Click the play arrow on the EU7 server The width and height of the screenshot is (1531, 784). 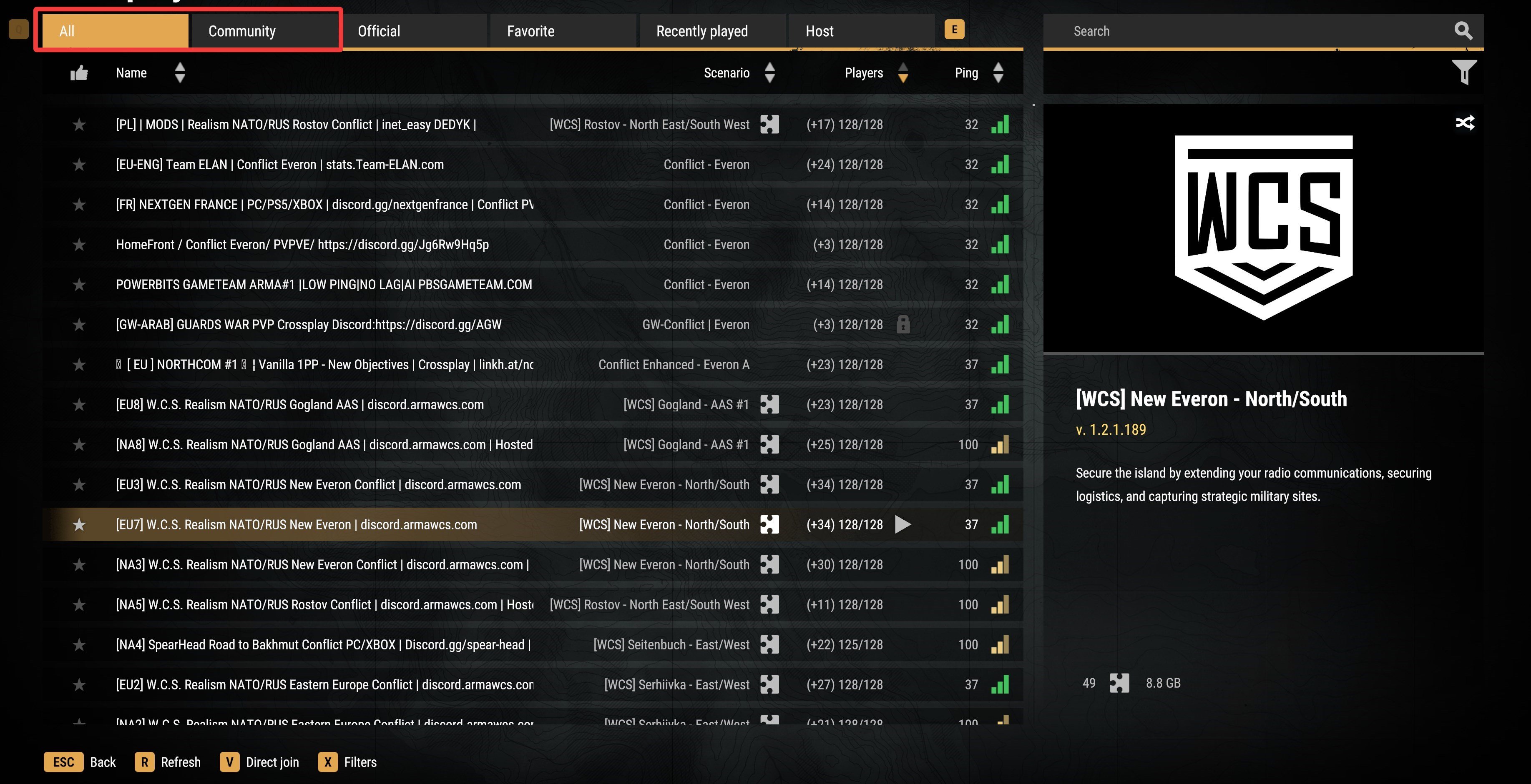[x=902, y=524]
